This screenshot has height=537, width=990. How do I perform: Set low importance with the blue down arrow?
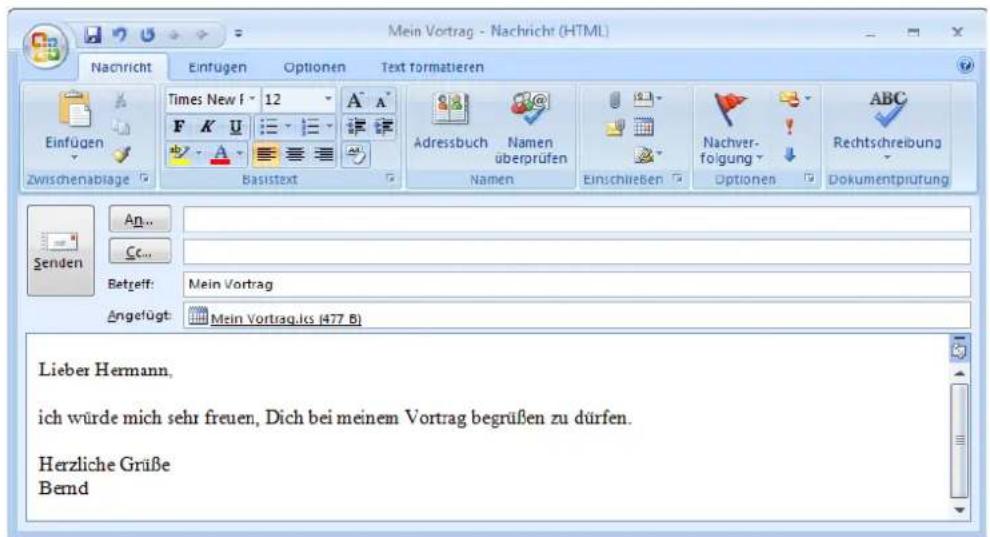pos(789,154)
